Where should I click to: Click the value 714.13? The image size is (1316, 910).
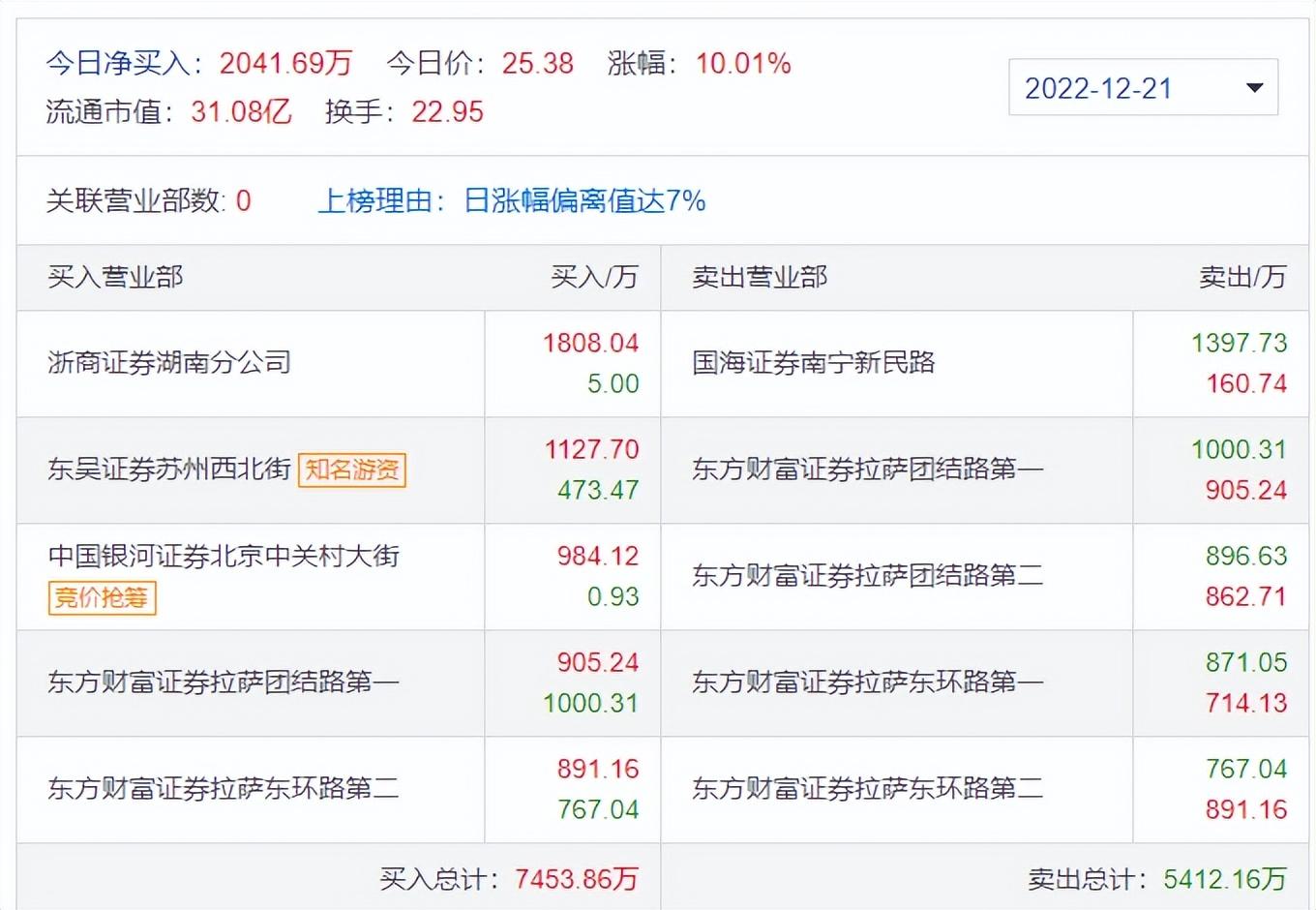pos(1246,703)
